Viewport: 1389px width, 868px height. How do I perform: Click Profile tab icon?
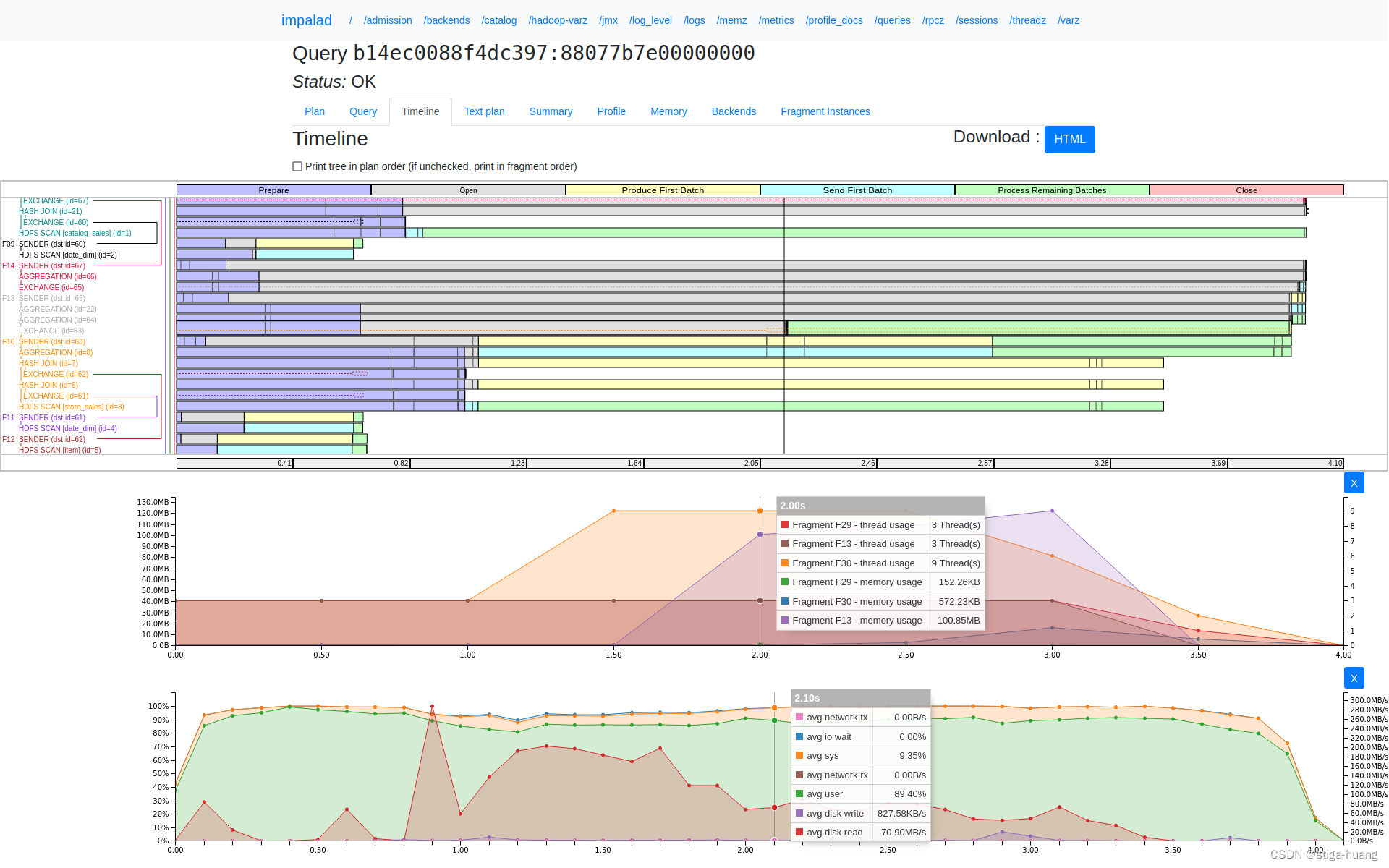611,111
